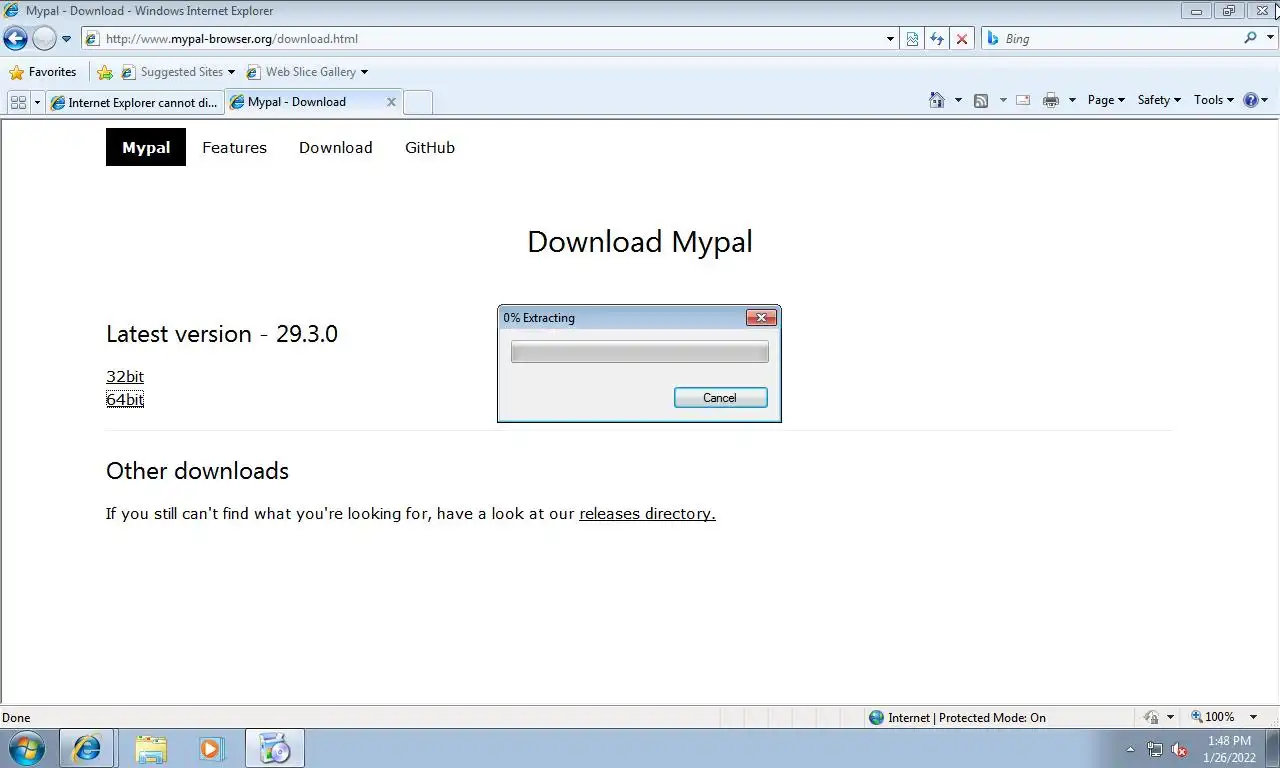1280x768 pixels.
Task: Click the privacy padlock icon in status bar
Action: pos(1152,717)
